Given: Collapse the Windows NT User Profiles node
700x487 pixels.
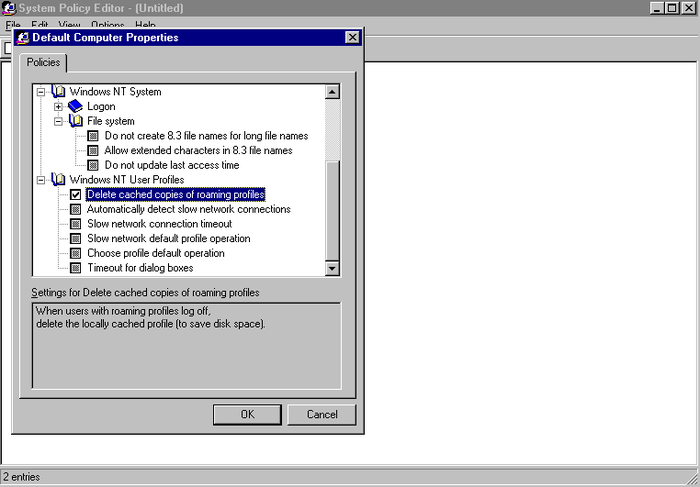Looking at the screenshot, I should tap(41, 180).
